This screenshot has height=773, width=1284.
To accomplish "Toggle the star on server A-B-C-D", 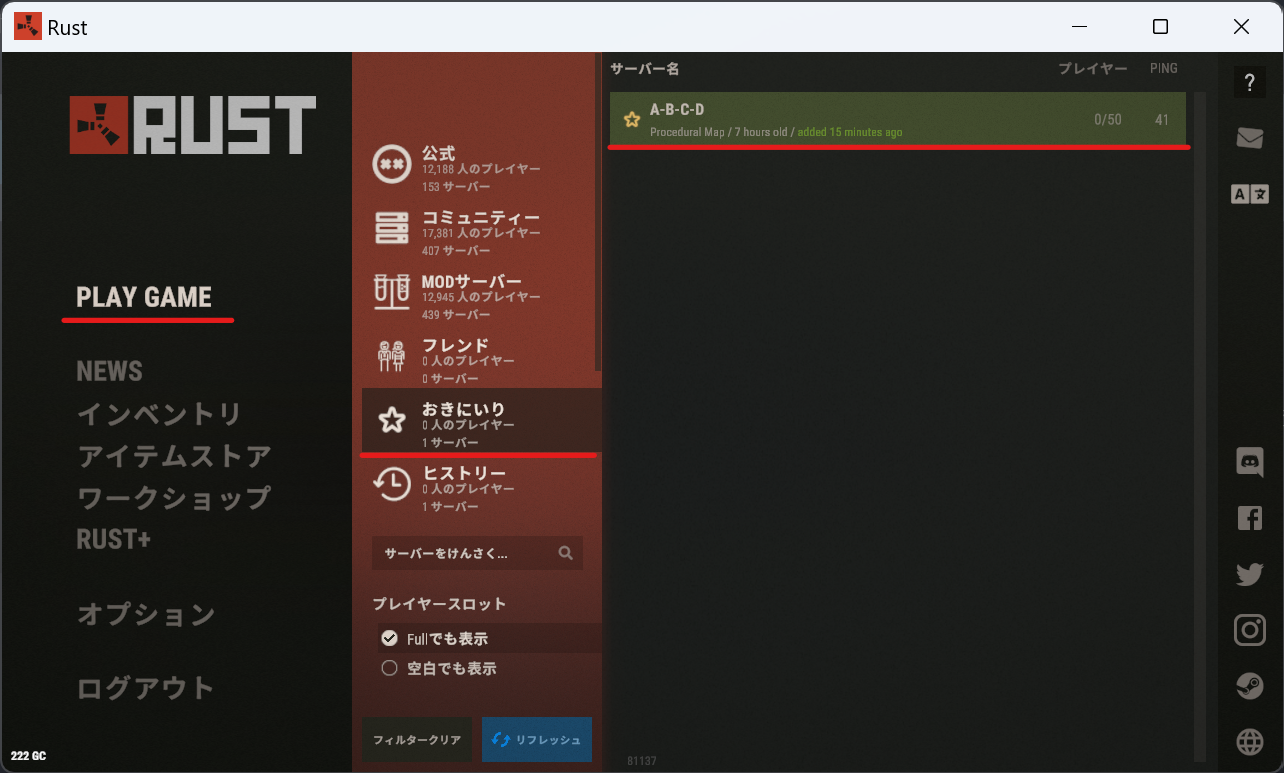I will pos(631,118).
